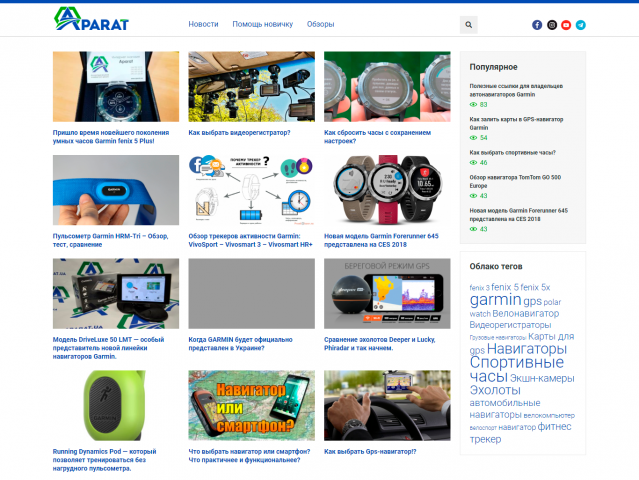The width and height of the screenshot is (639, 480).
Task: Click the views eye icon beside 54
Action: 473,137
